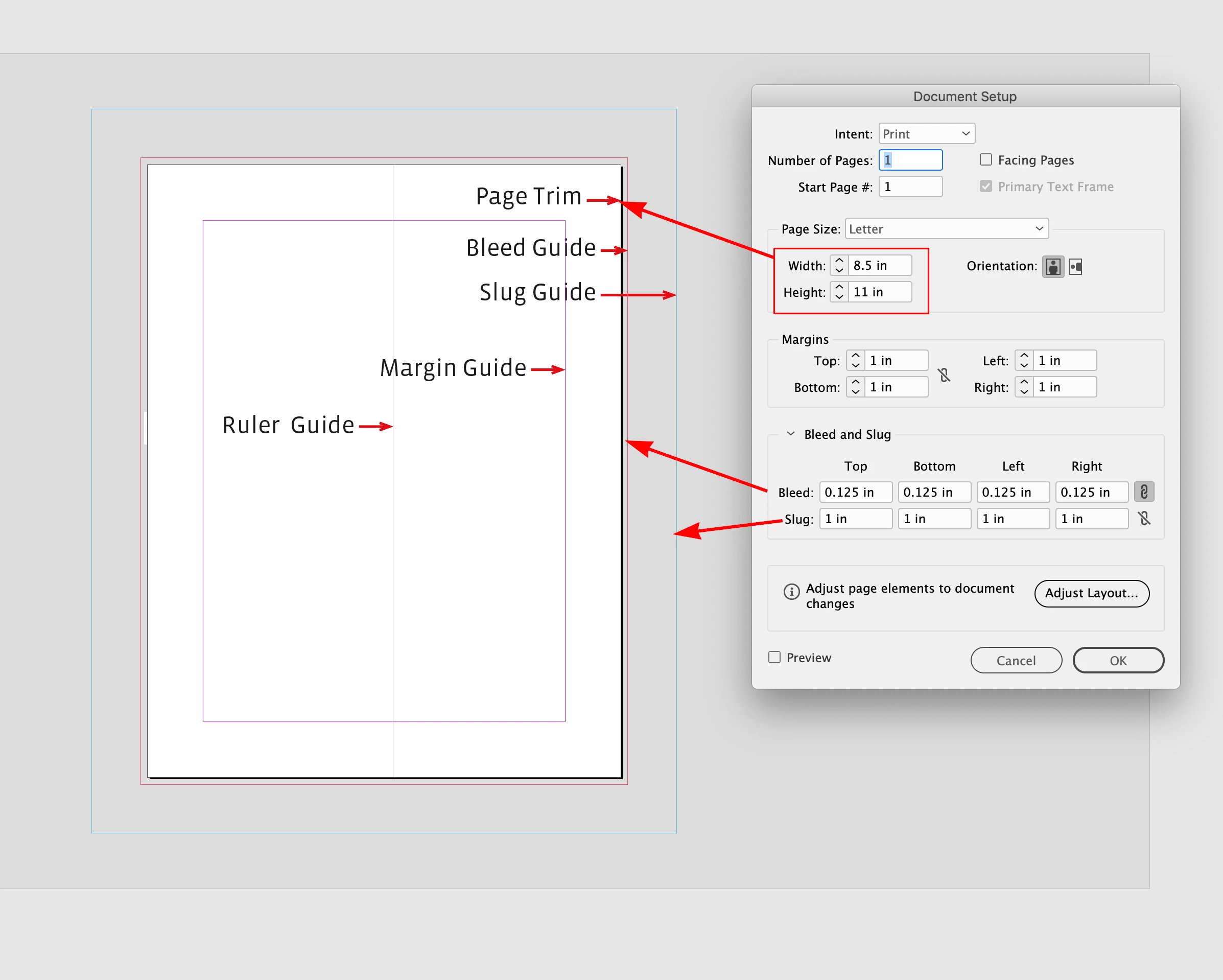Click the Cancel button

1016,661
